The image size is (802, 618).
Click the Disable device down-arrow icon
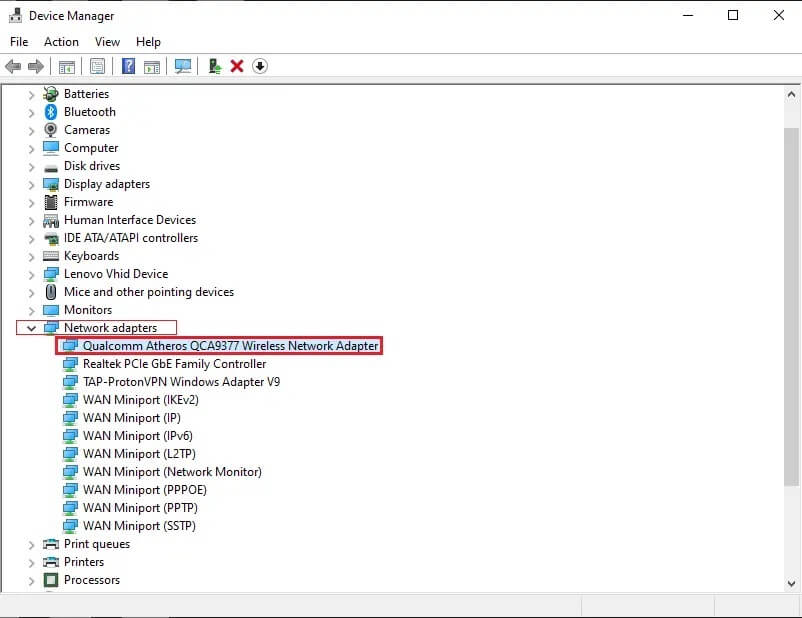point(260,66)
